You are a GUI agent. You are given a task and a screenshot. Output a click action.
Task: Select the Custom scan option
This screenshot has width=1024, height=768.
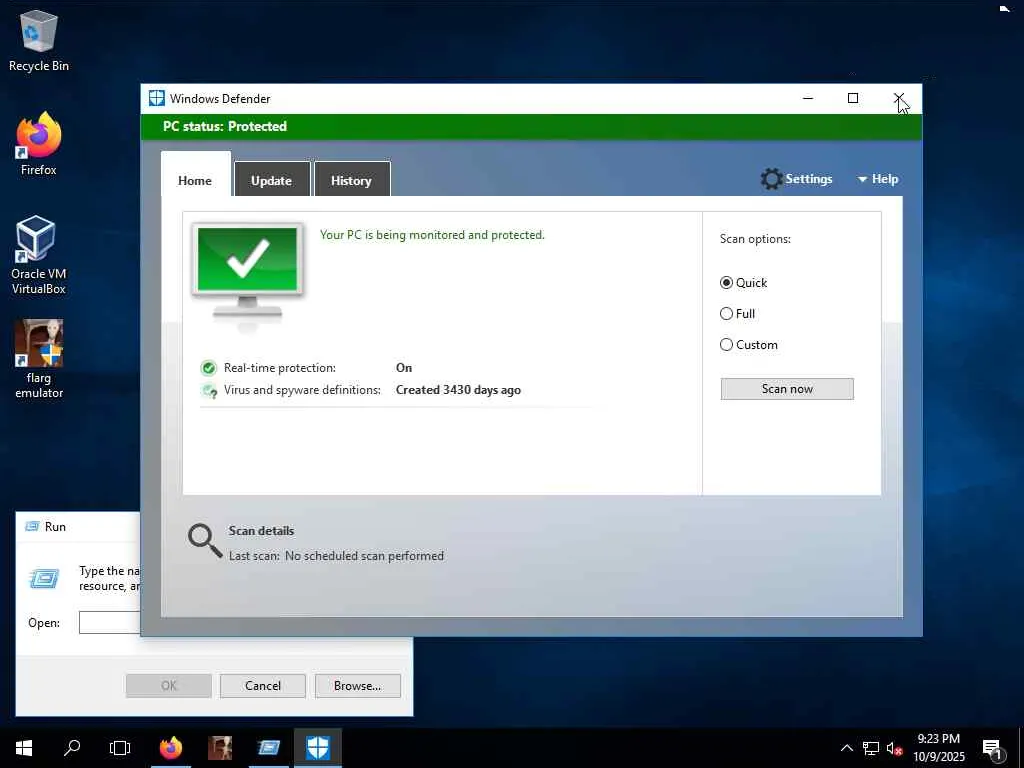click(x=748, y=345)
